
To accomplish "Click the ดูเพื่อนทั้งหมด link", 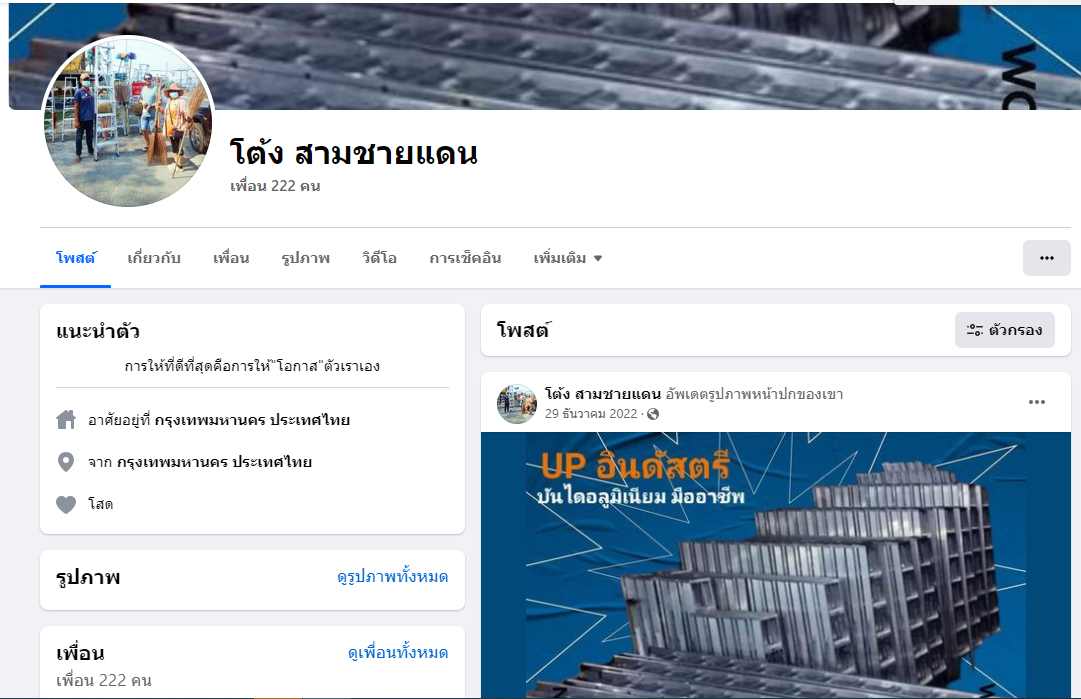I will coord(398,652).
